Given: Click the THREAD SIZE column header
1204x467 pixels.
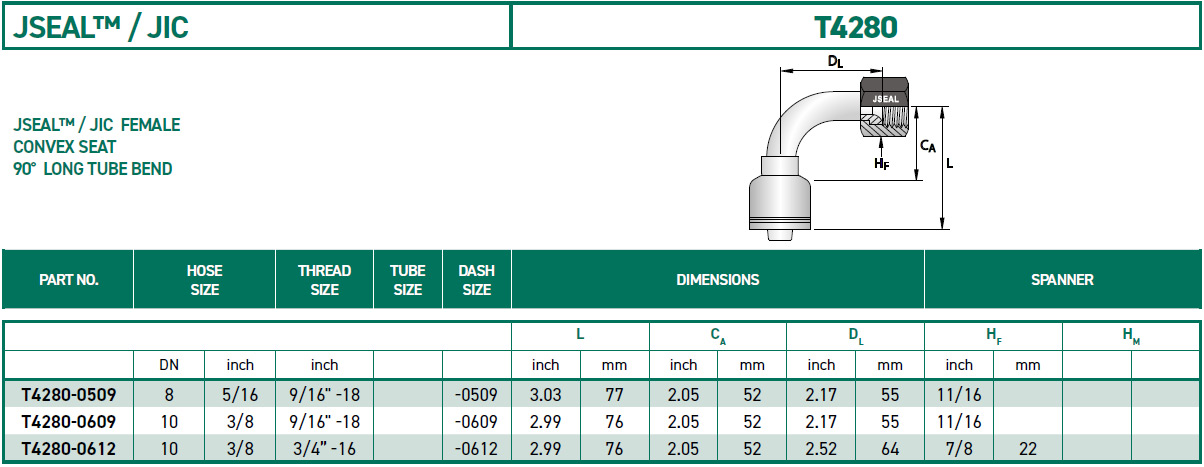Looking at the screenshot, I should pos(325,280).
